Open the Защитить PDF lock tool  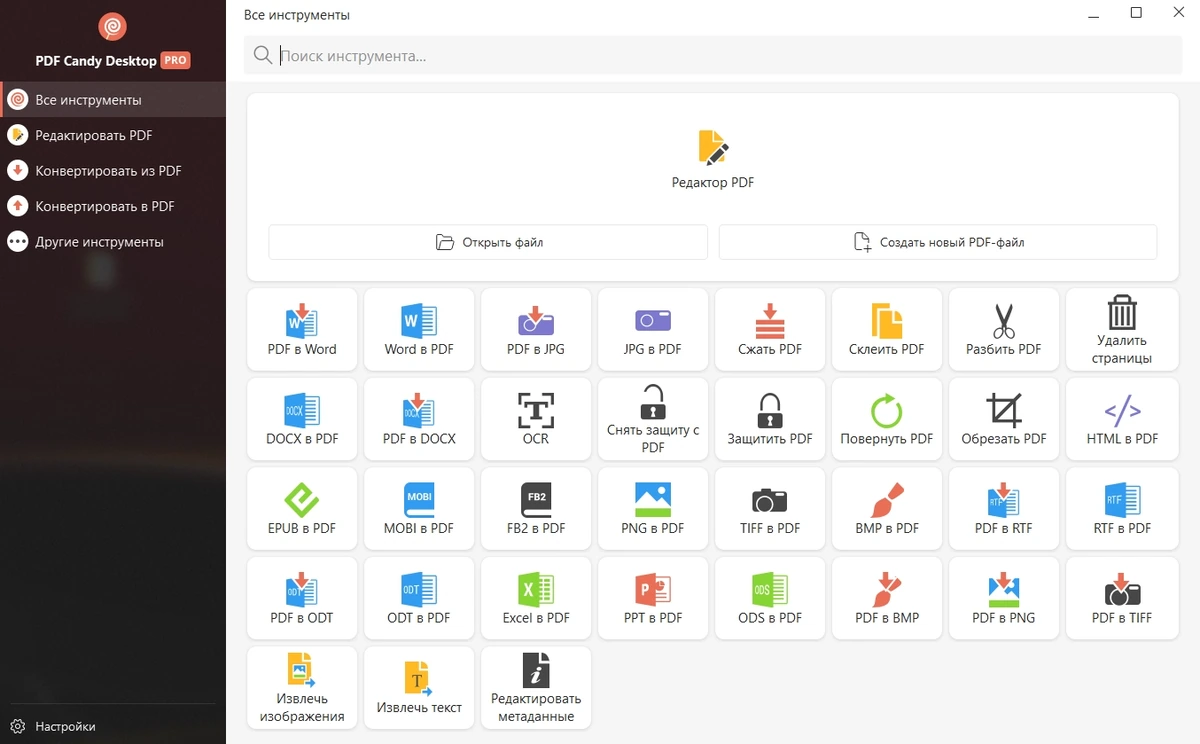pos(770,419)
